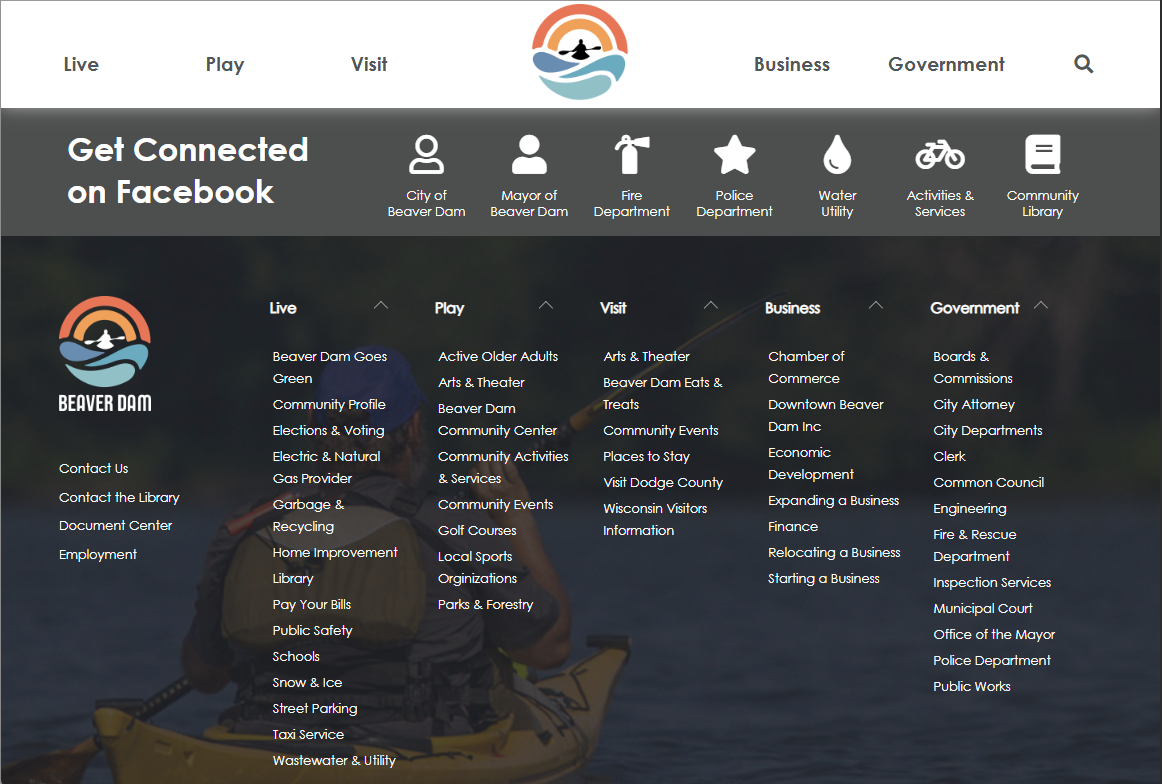Open Beaver Dam Eats & Treats link
This screenshot has height=784, width=1162.
663,393
